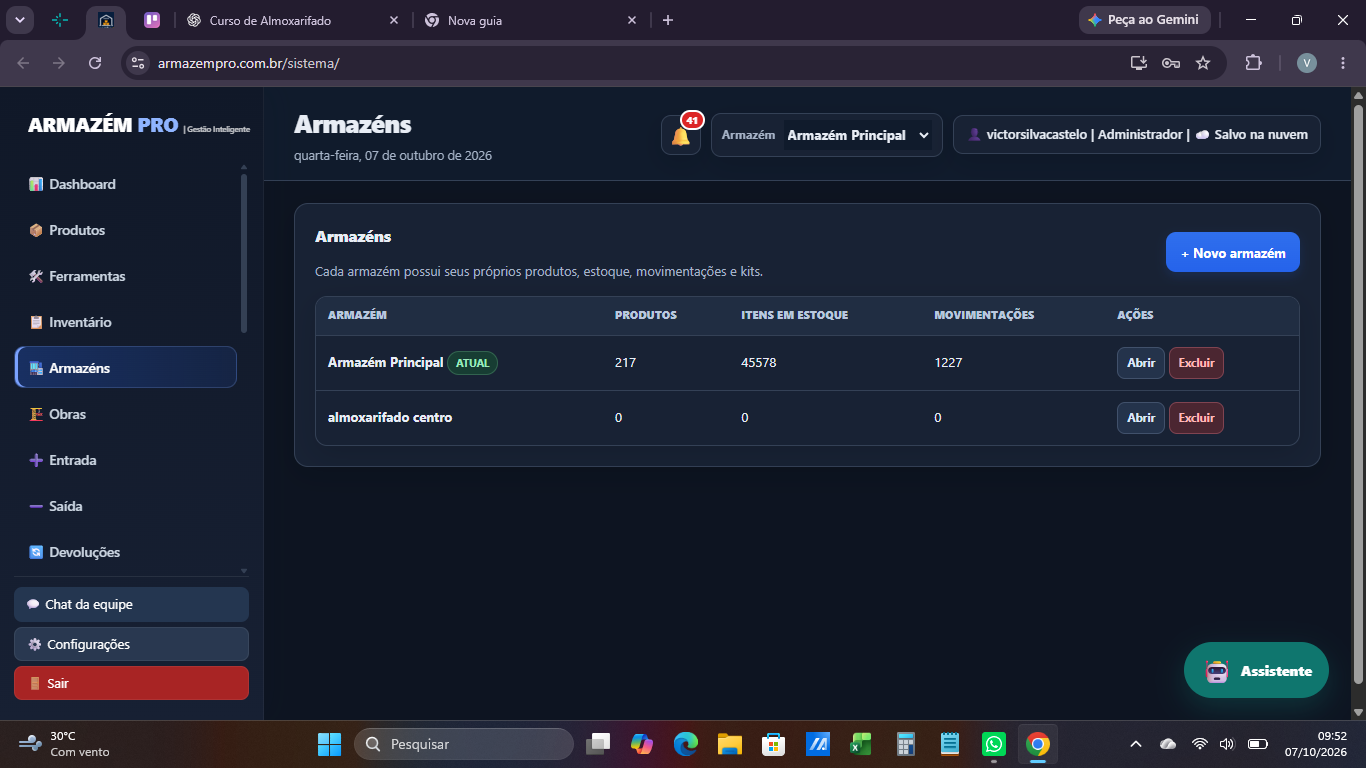Click the Dashboard icon in the sidebar
1366x768 pixels.
click(x=36, y=184)
